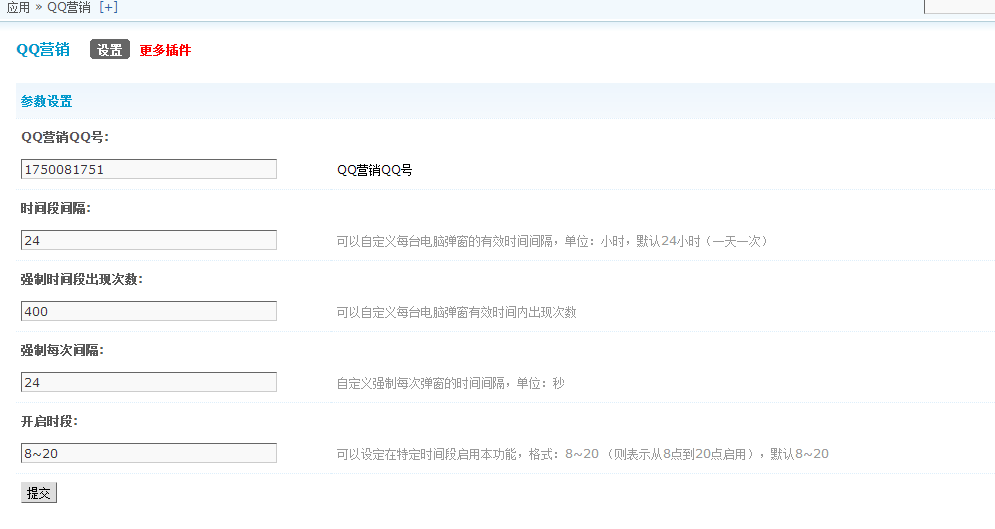995x529 pixels.
Task: Click the [+] add shortcut link
Action: [109, 8]
